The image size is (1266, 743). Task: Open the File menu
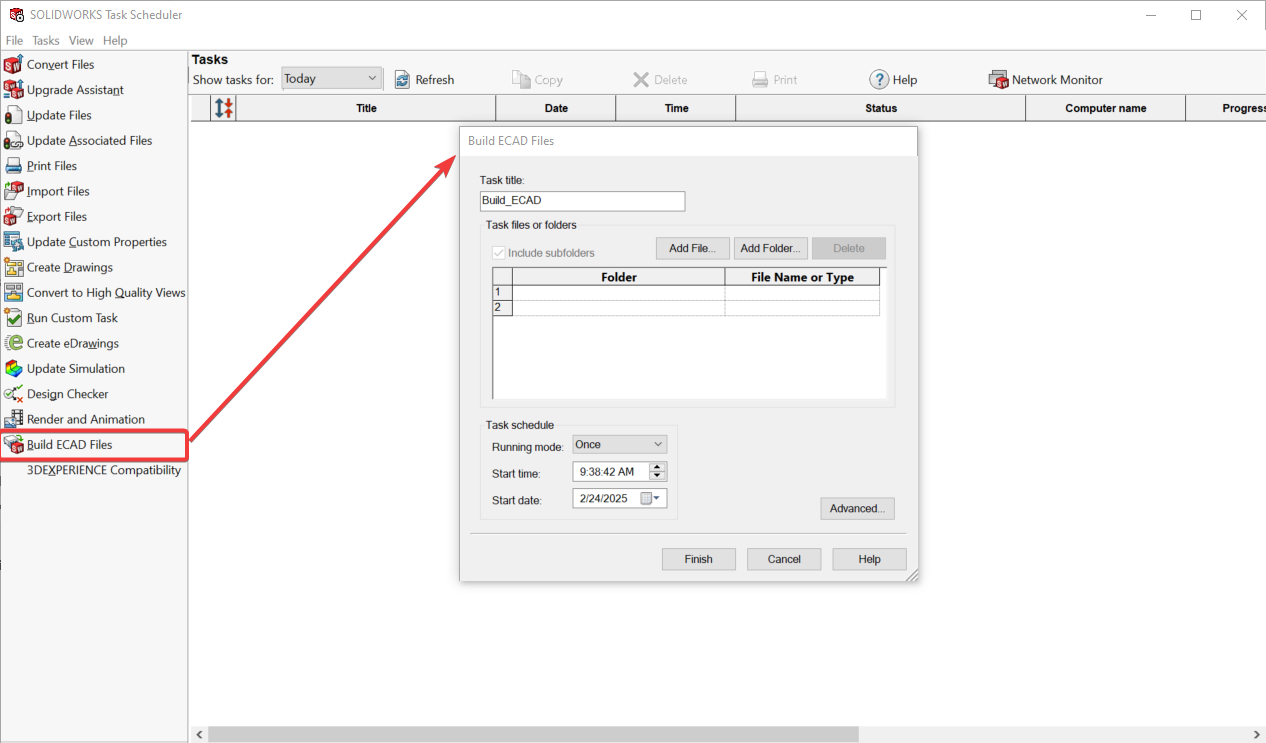(14, 40)
